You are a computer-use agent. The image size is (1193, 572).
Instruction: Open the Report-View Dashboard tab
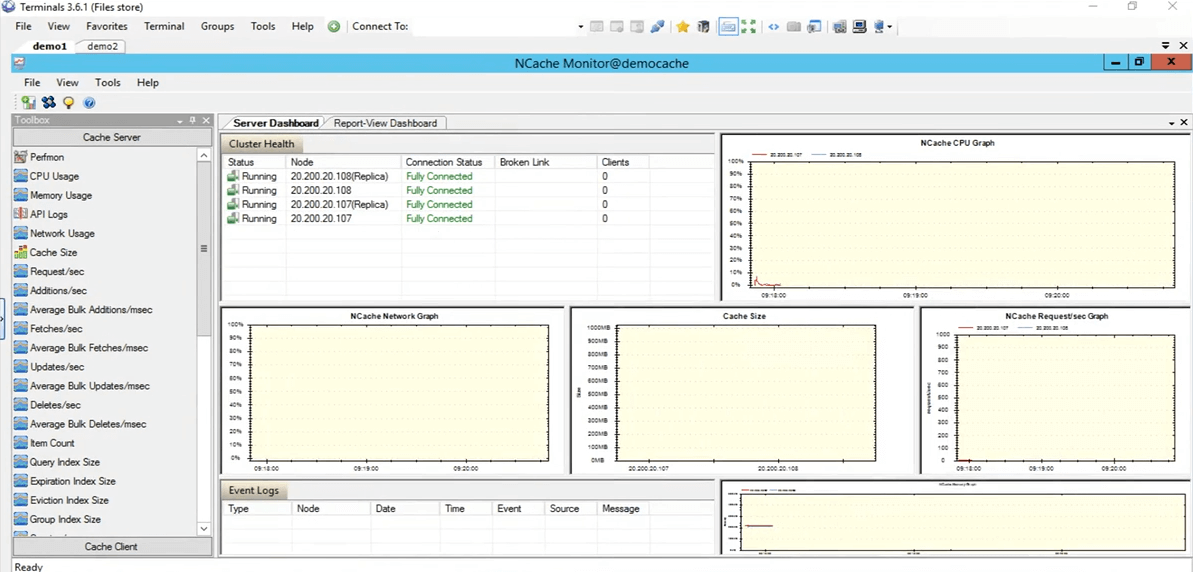tap(385, 122)
